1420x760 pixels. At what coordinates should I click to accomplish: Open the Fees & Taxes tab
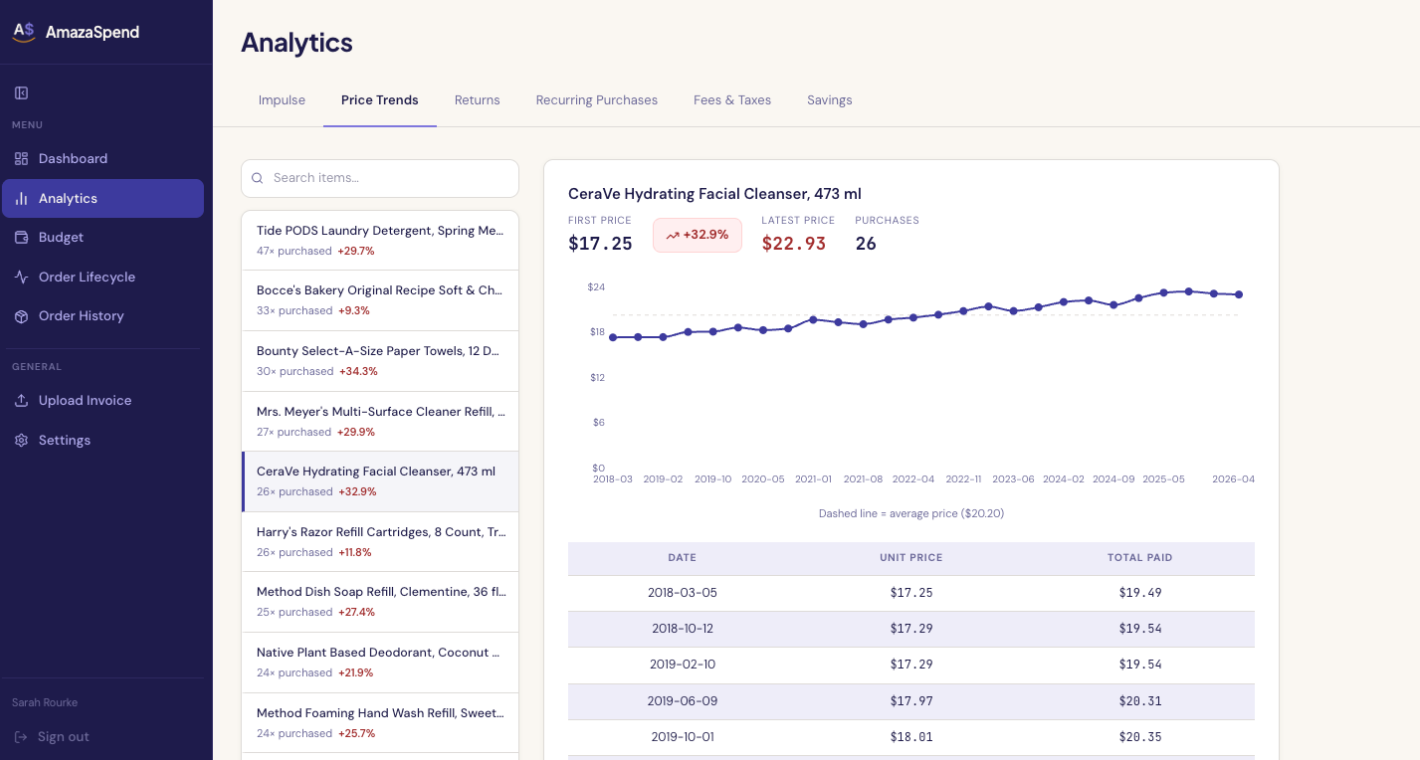click(732, 100)
